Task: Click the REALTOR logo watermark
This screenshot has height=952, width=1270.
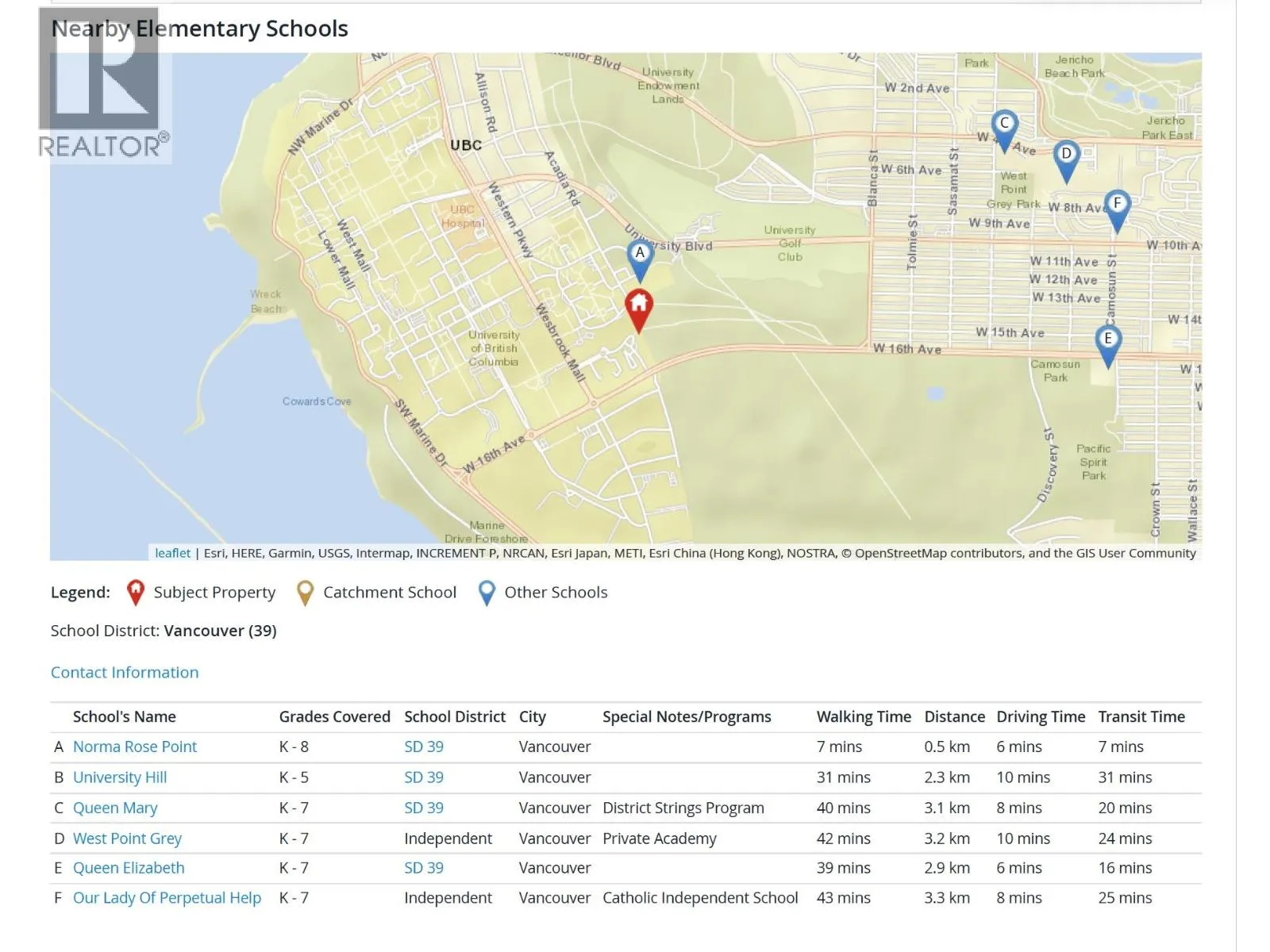Action: (x=103, y=83)
